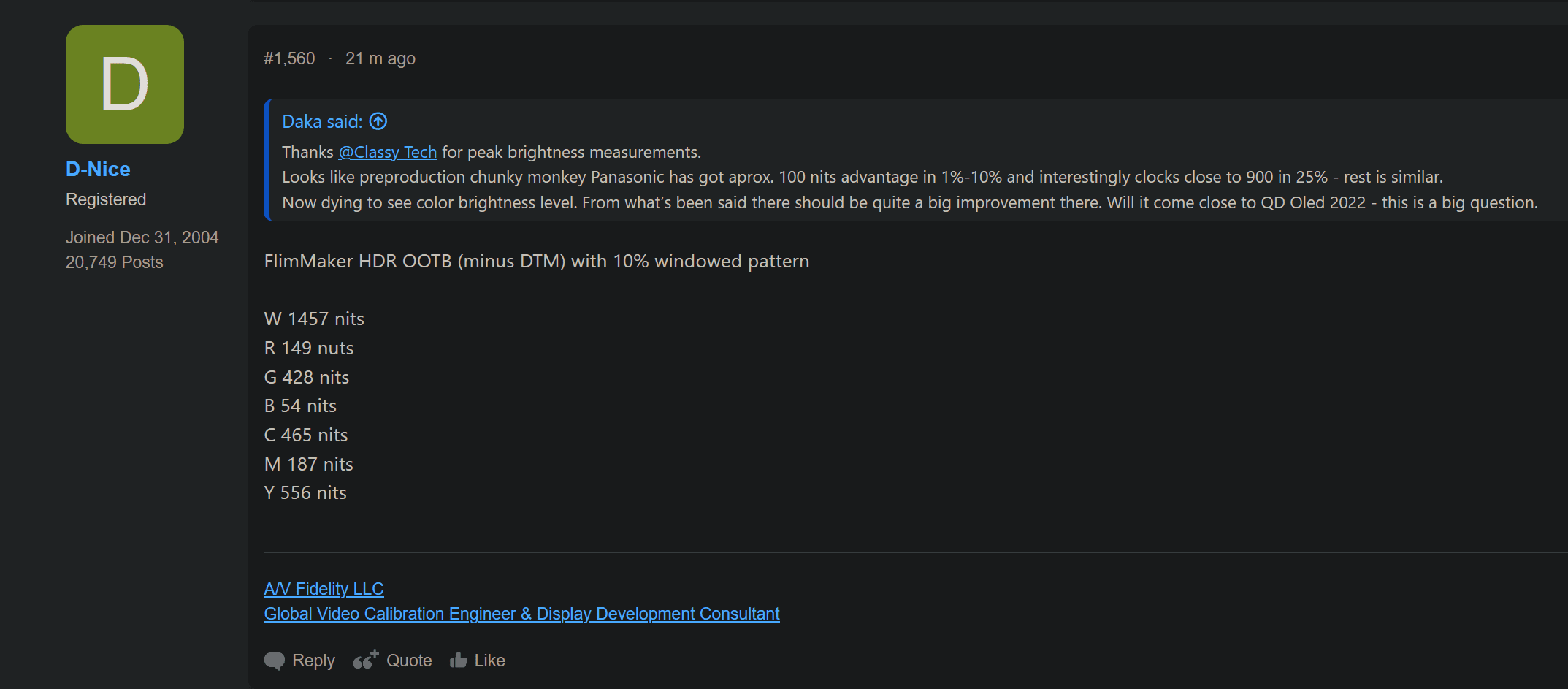
Task: Click the 21 m ago timestamp
Action: (380, 58)
